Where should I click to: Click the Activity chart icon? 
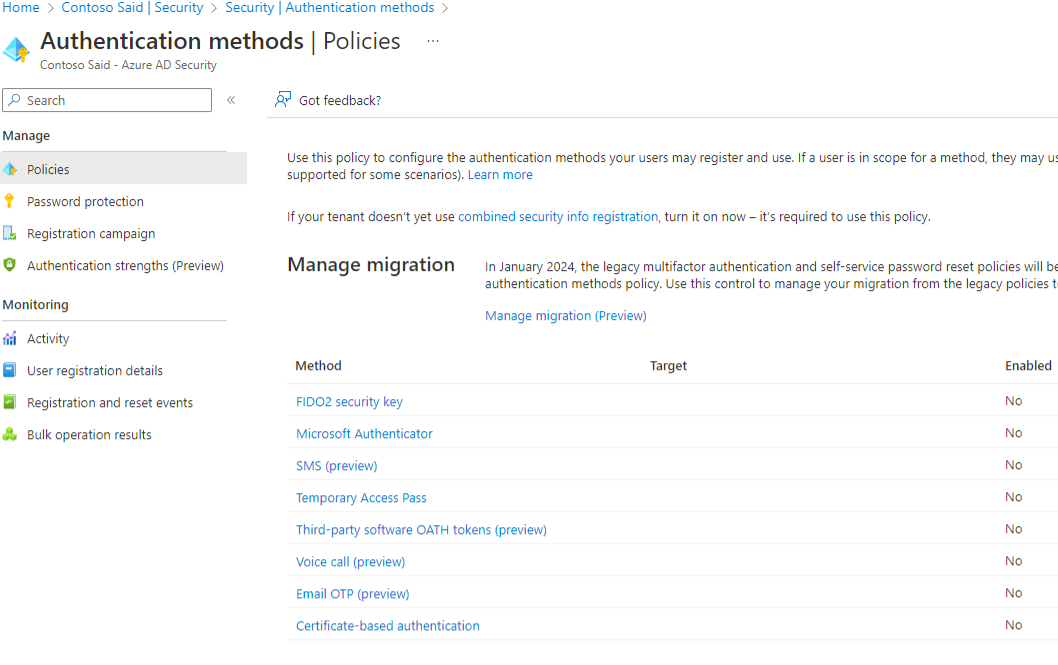10,338
